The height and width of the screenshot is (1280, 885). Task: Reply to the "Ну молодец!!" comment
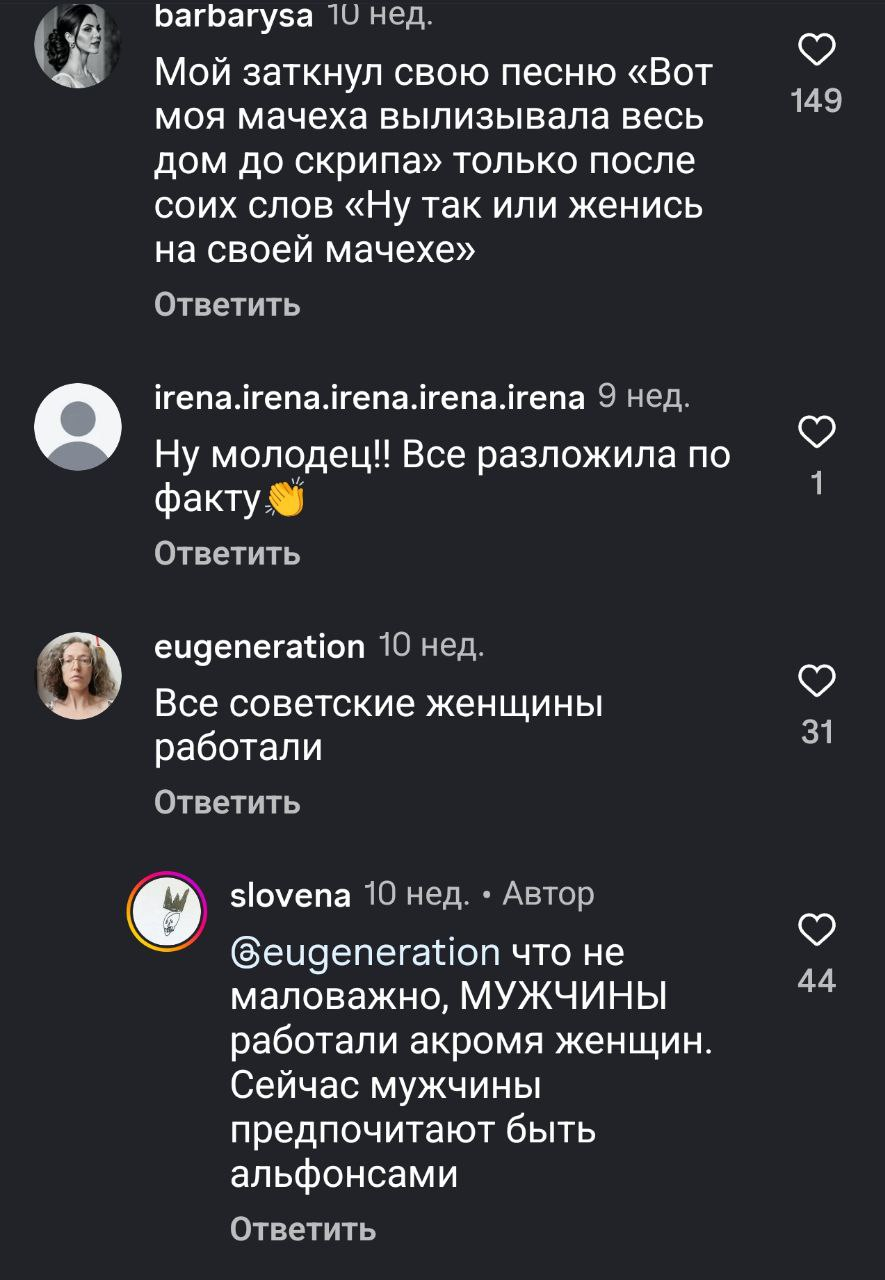pyautogui.click(x=227, y=553)
